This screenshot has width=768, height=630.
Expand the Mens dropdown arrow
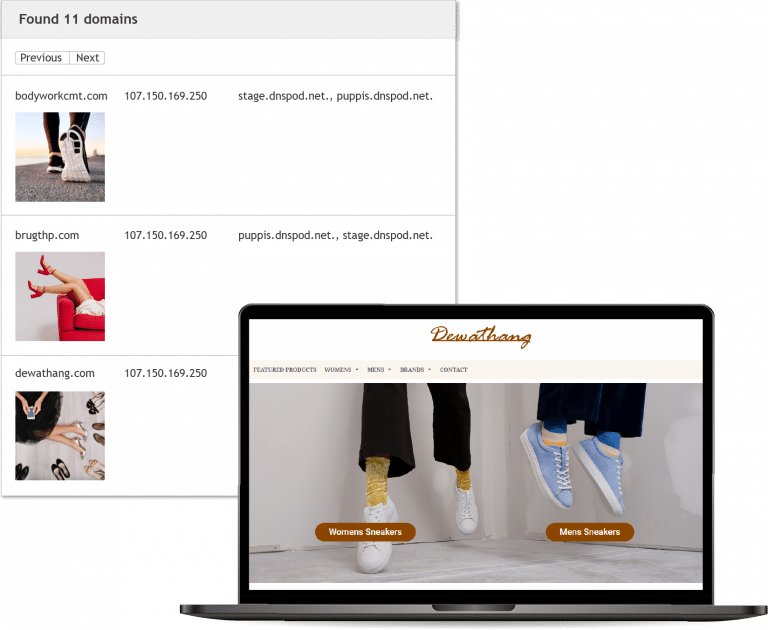pos(390,370)
